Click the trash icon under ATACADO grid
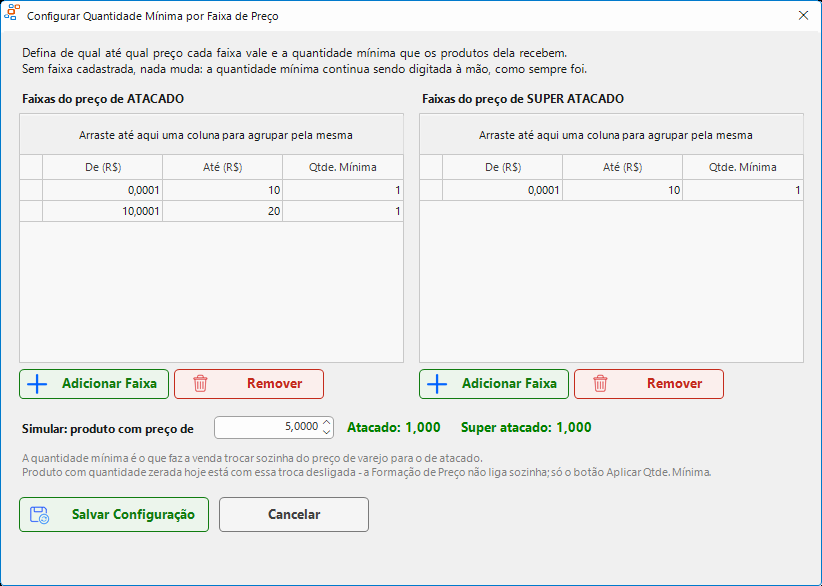 [200, 384]
